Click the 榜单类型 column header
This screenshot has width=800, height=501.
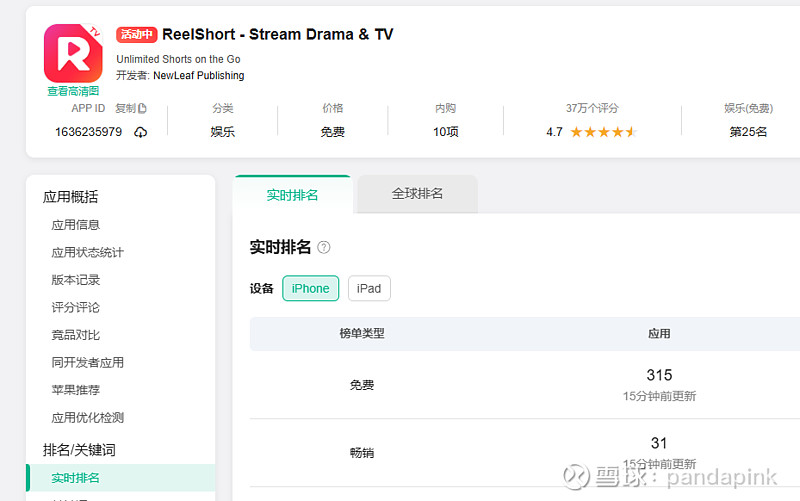pos(362,334)
